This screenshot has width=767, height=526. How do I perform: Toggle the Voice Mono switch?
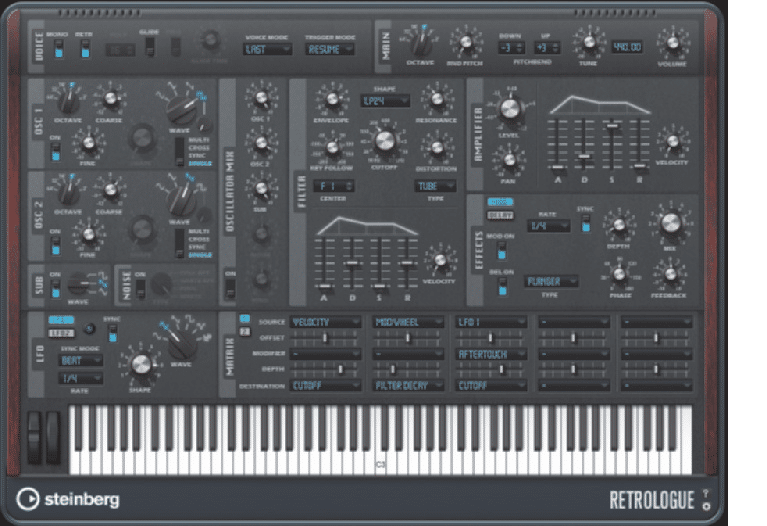59,48
